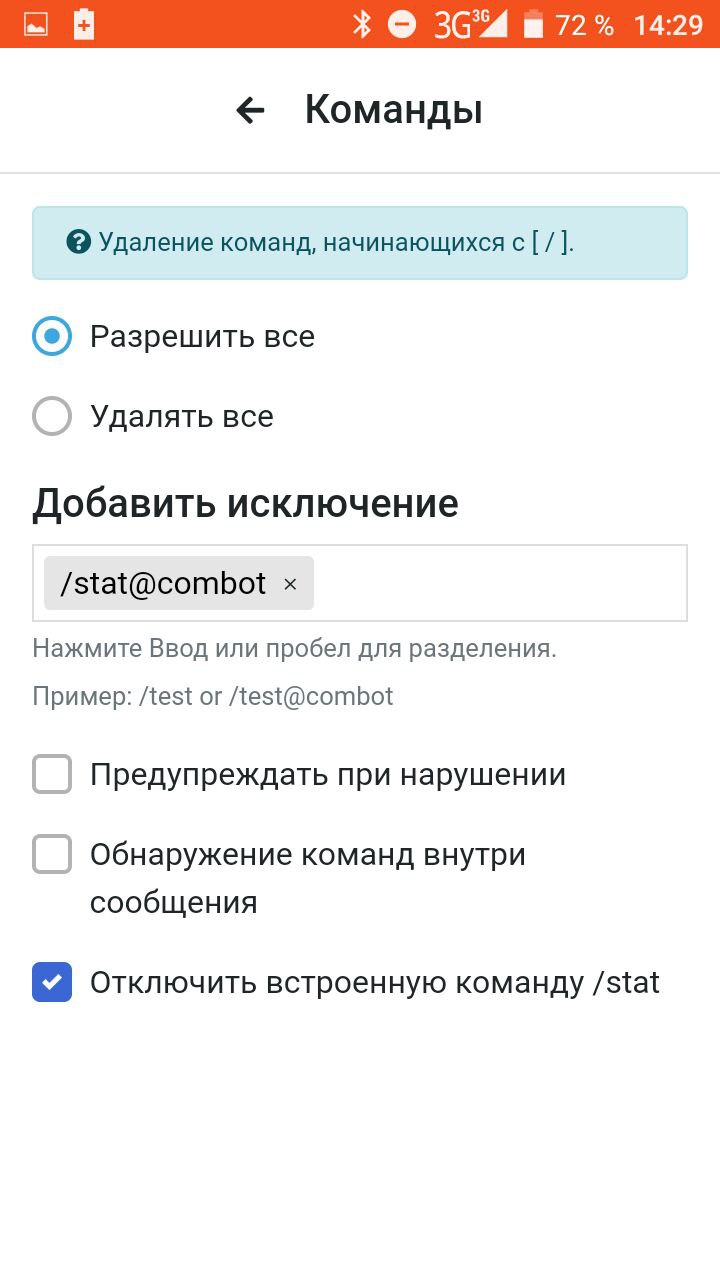Tap the do-not-disturb status icon
This screenshot has width=720, height=1280.
[x=402, y=24]
